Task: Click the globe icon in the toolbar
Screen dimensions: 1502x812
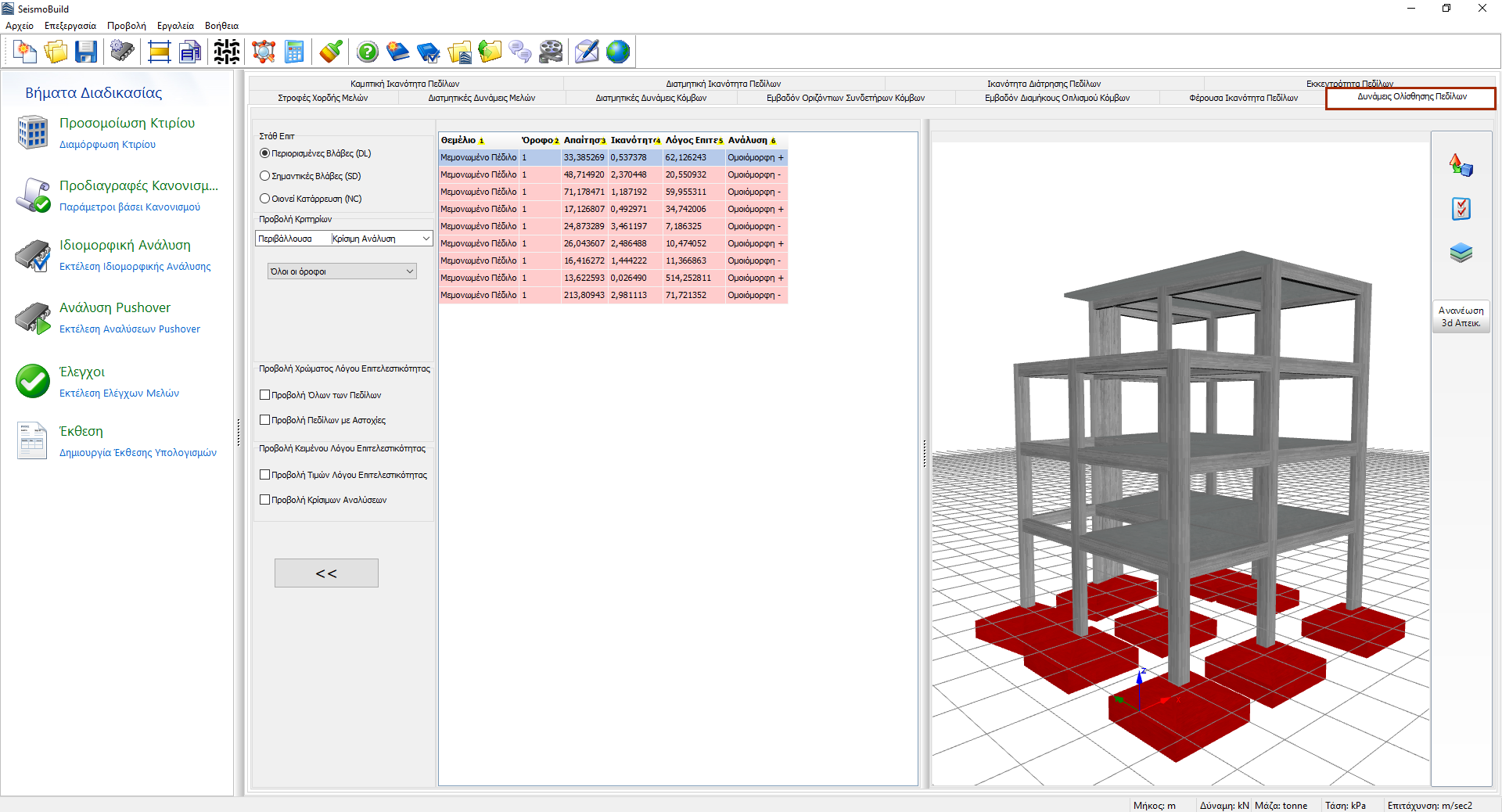Action: [617, 52]
